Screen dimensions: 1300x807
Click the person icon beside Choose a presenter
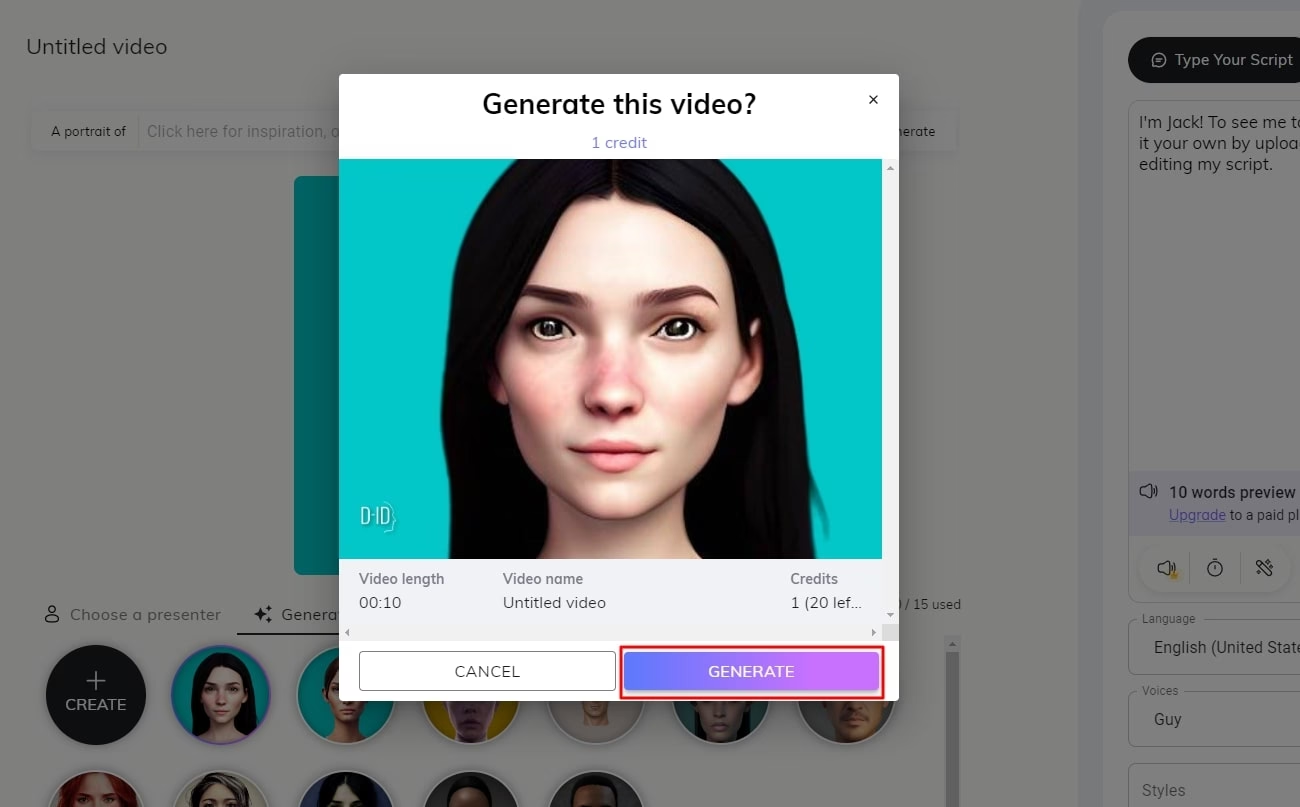tap(52, 615)
